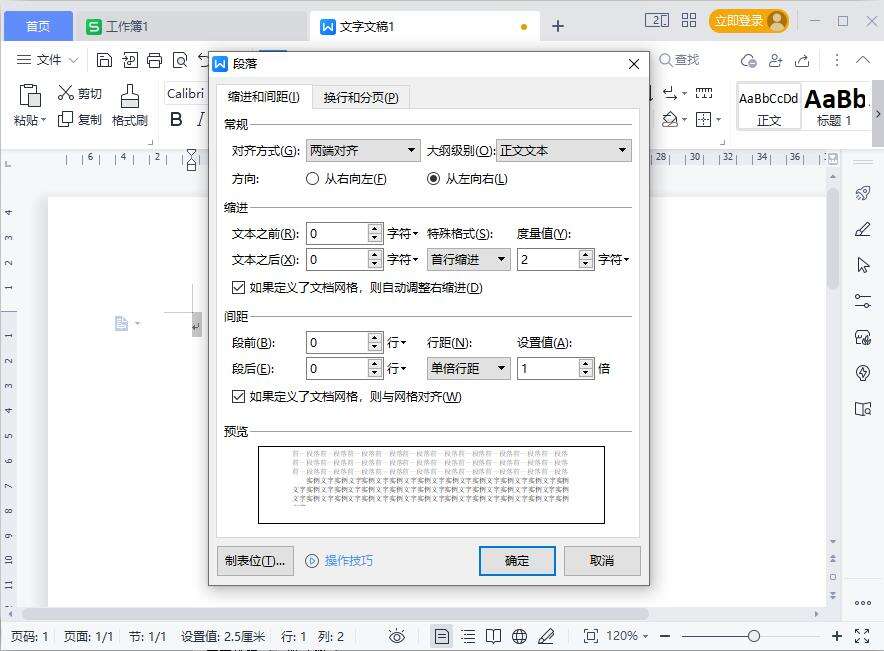Select the read layout view icon
The image size is (884, 651).
tap(493, 635)
